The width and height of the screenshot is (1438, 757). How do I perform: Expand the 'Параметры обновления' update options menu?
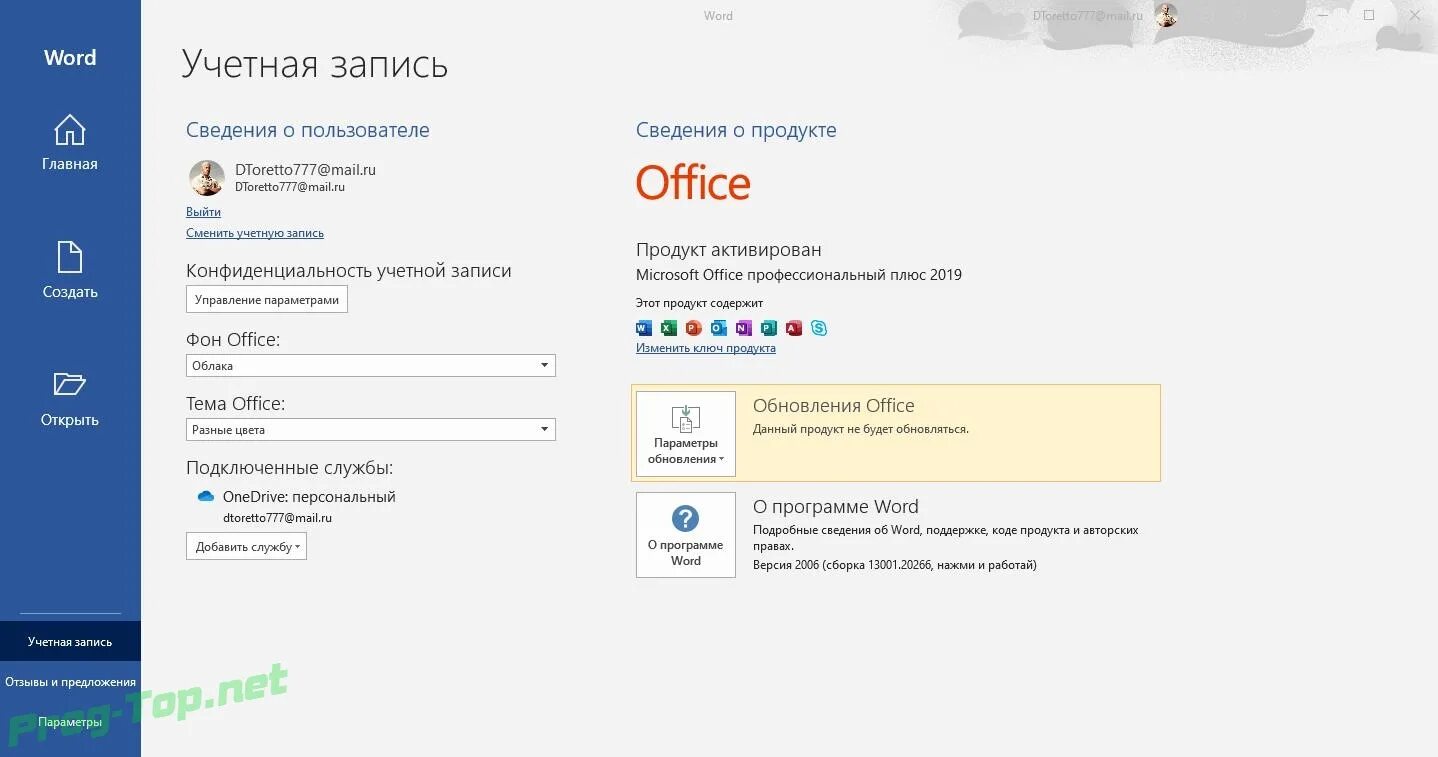[x=685, y=433]
